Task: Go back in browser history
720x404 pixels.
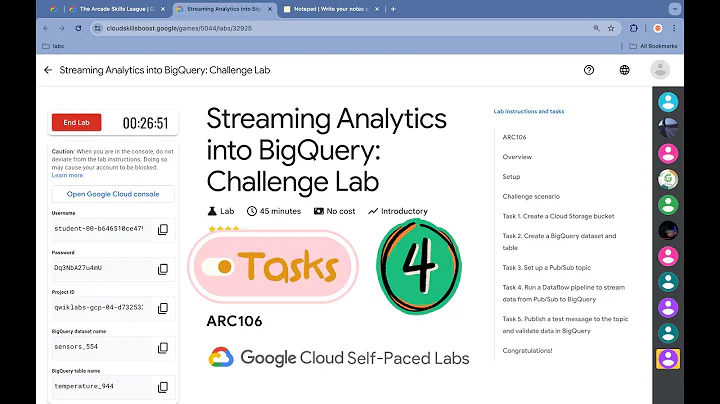Action: (x=46, y=28)
